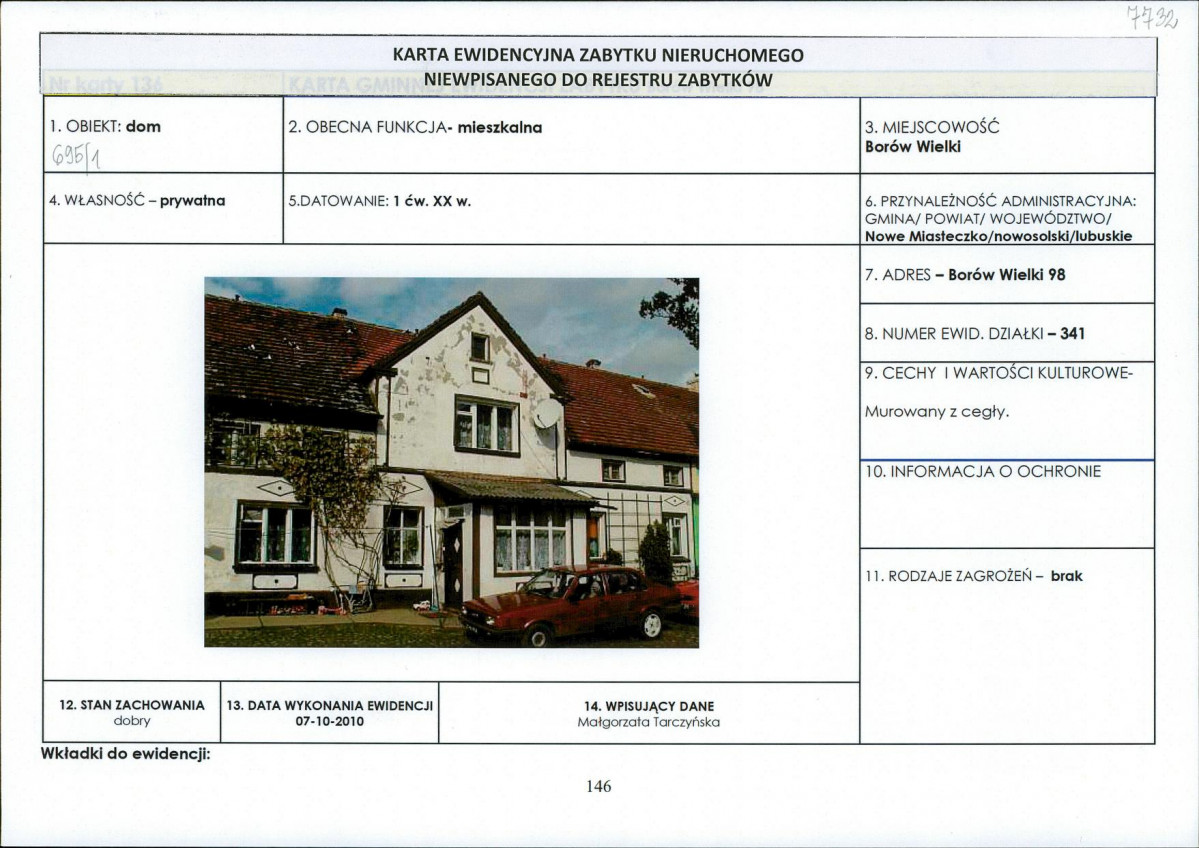The width and height of the screenshot is (1199, 848).
Task: Click the 'Wkładki do ewidencji:' label
Action: click(x=125, y=754)
